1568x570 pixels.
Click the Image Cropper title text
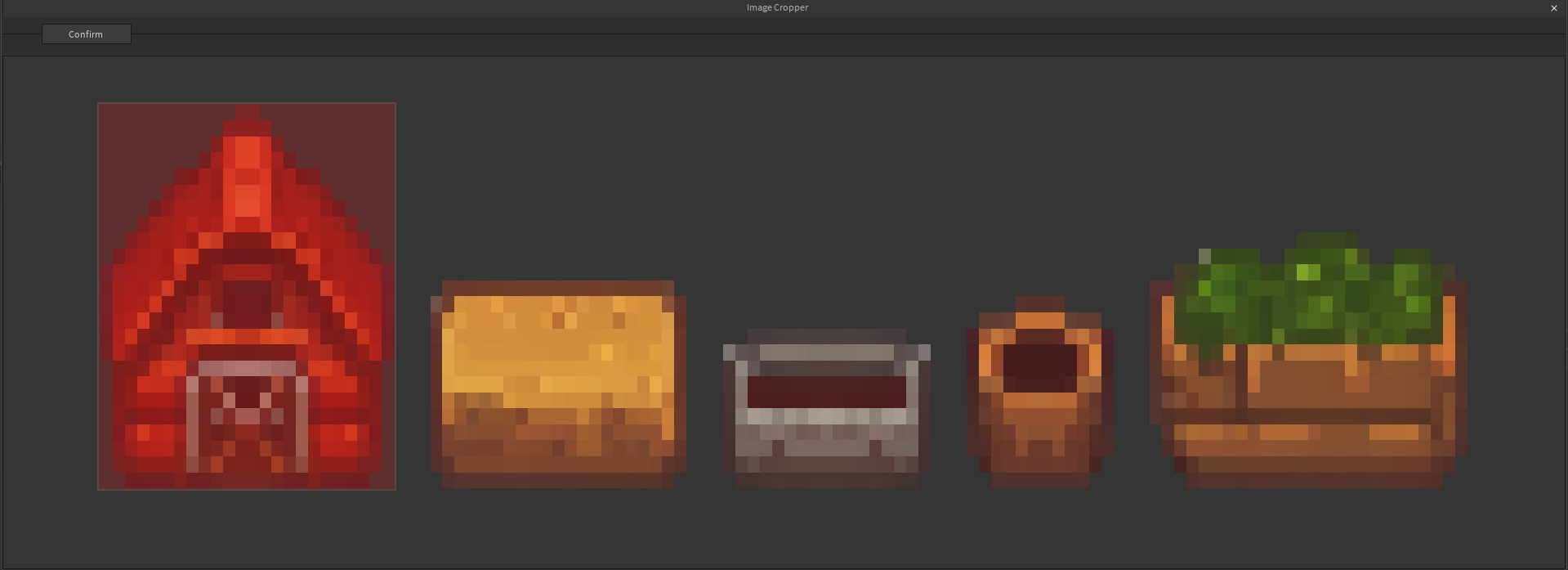777,7
